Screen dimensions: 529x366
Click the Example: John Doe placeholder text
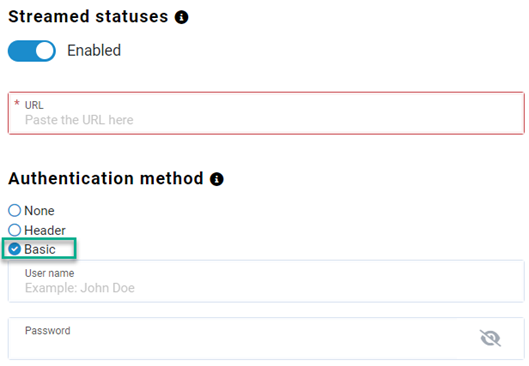pos(80,288)
